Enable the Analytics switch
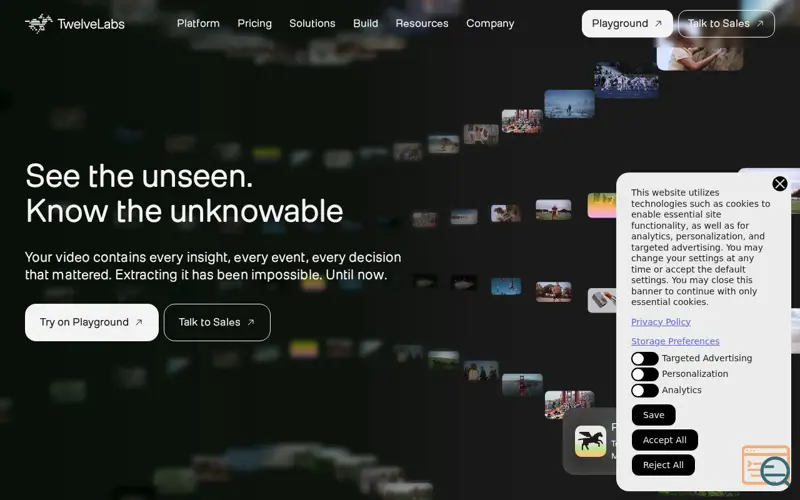Viewport: 800px width, 500px height. coord(644,391)
